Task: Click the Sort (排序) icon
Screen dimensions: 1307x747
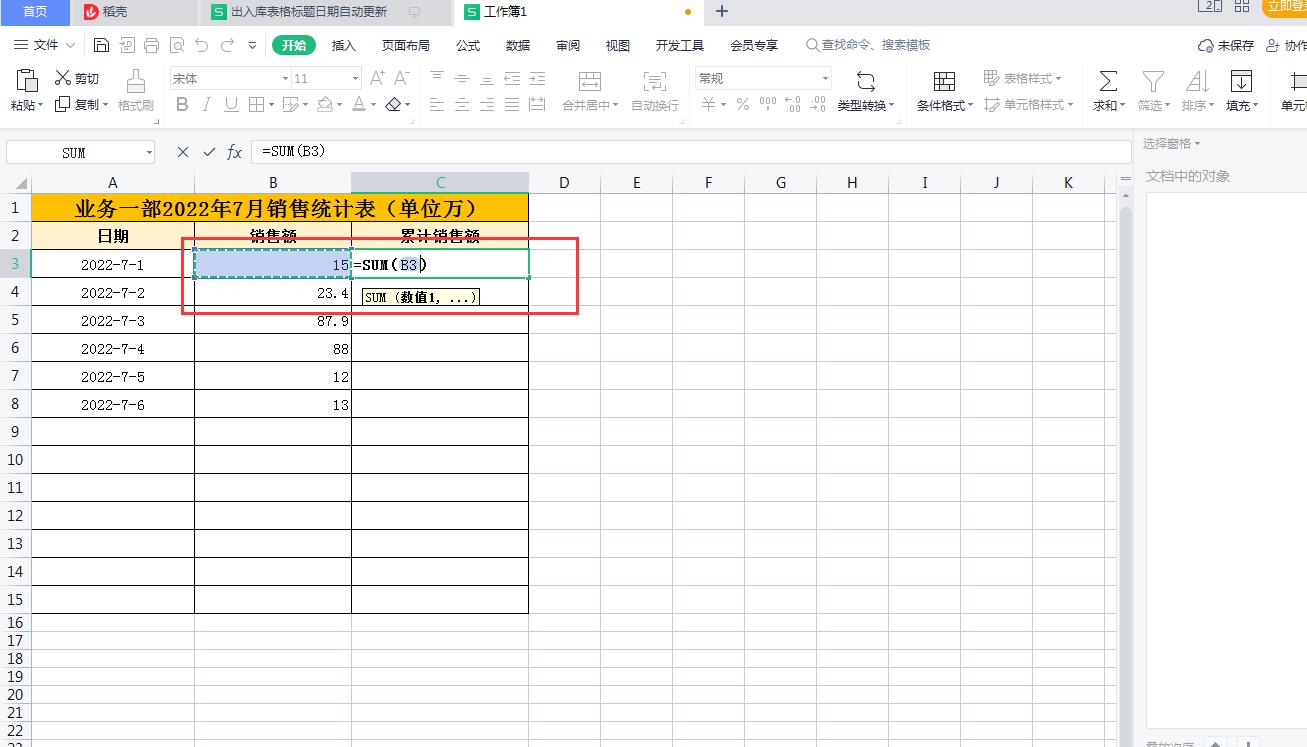Action: click(1196, 81)
